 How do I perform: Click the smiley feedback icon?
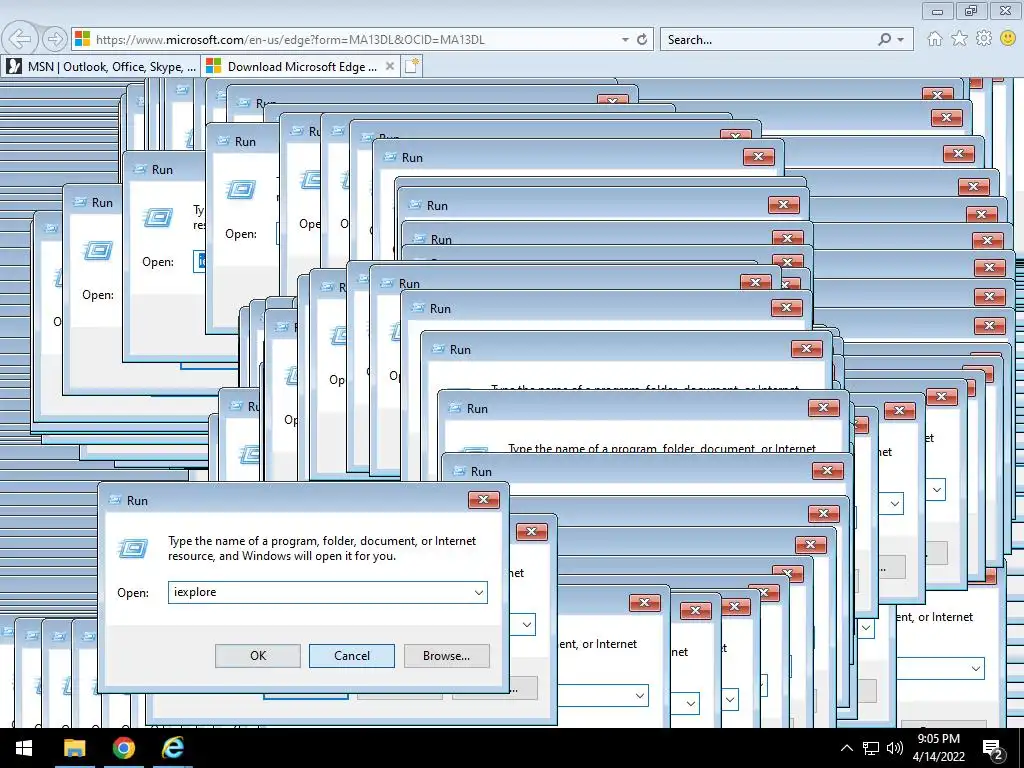1008,39
